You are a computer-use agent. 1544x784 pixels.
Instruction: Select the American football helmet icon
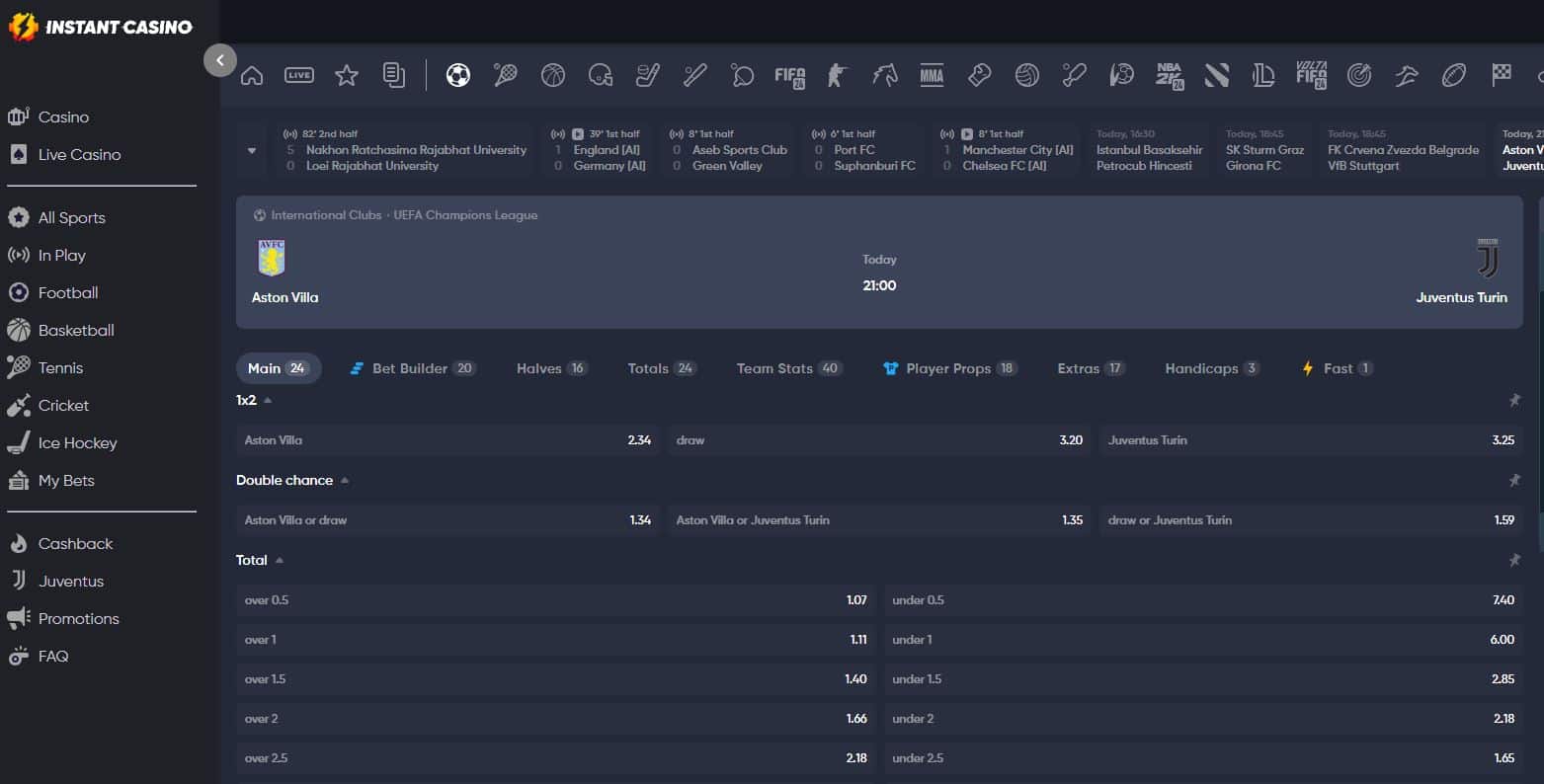point(601,75)
